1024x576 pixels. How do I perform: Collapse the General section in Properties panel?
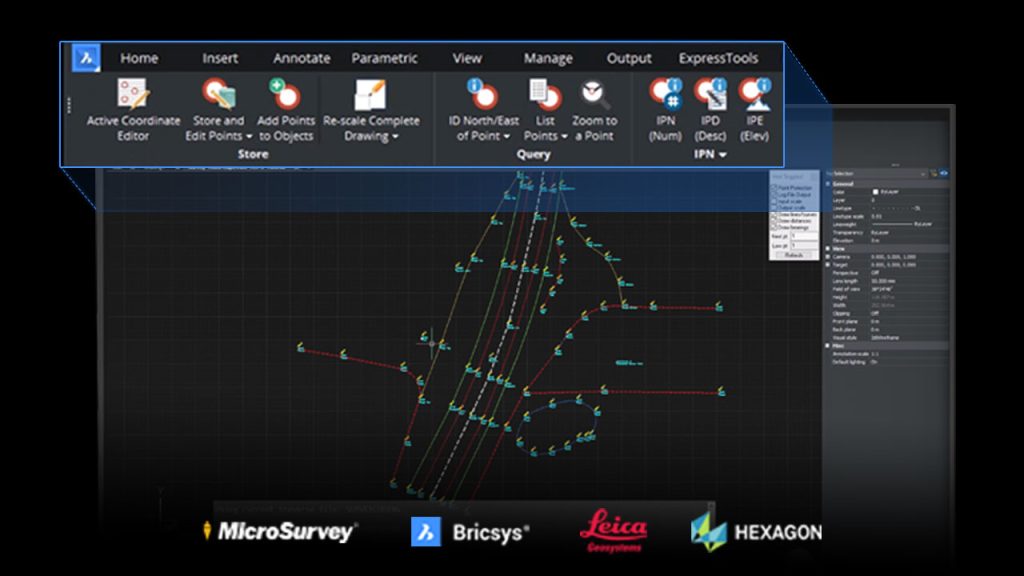(829, 183)
